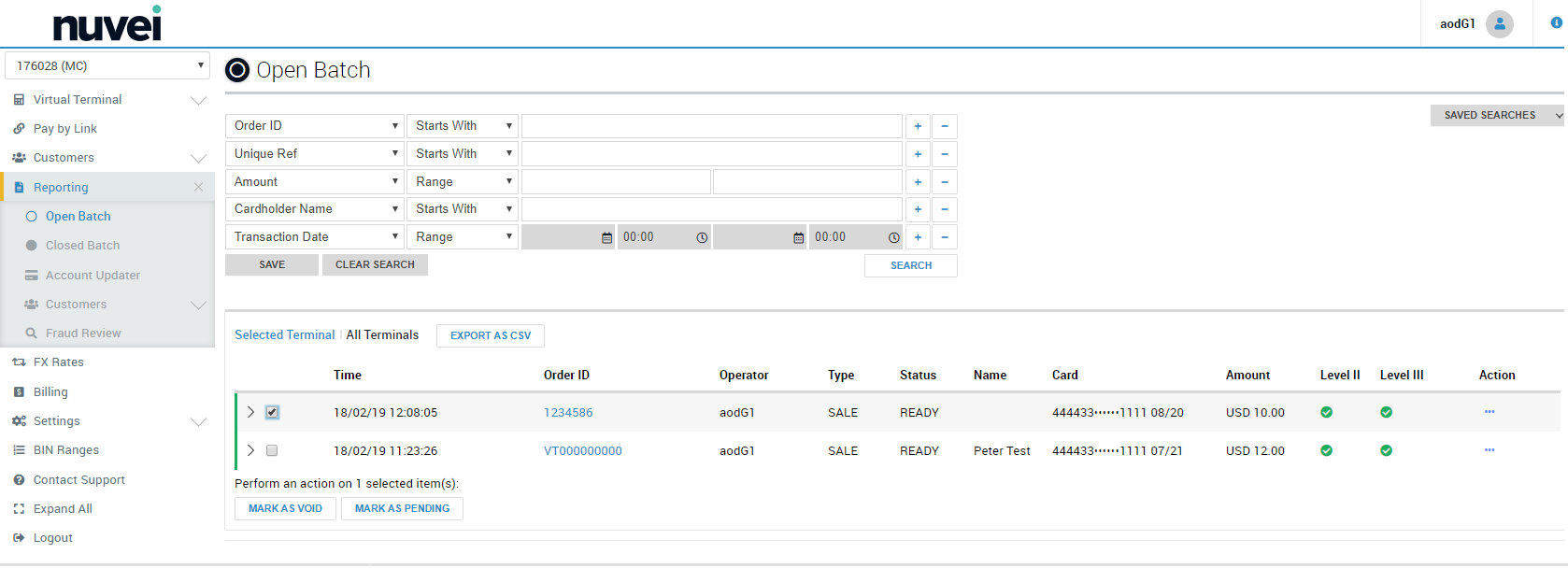Open Closed Batch report page
Screen dimensions: 1568x568
coord(82,246)
